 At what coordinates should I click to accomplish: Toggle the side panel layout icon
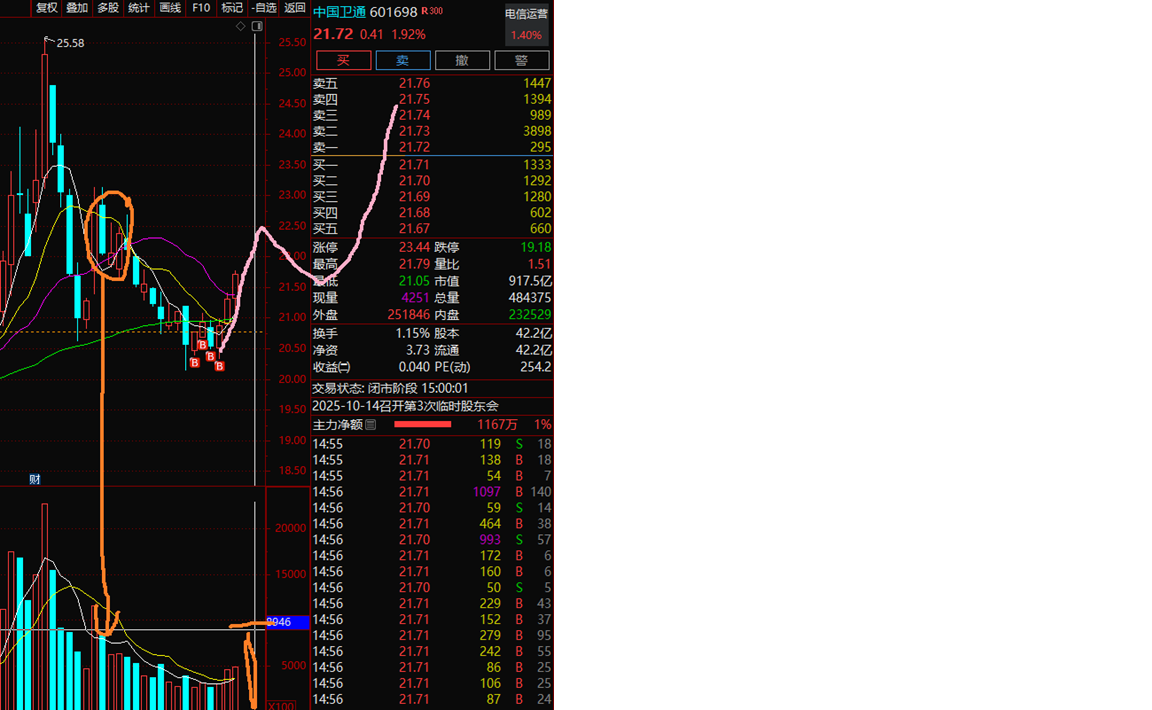[257, 26]
